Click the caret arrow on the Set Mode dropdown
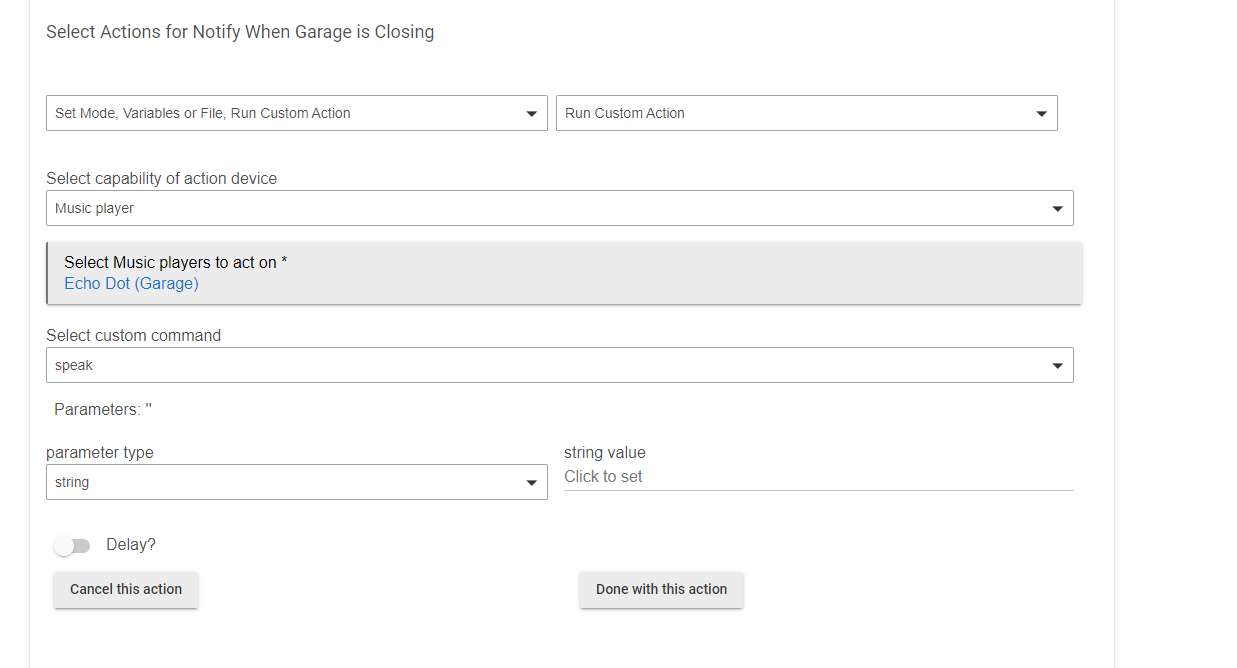The height and width of the screenshot is (668, 1237). click(x=531, y=114)
